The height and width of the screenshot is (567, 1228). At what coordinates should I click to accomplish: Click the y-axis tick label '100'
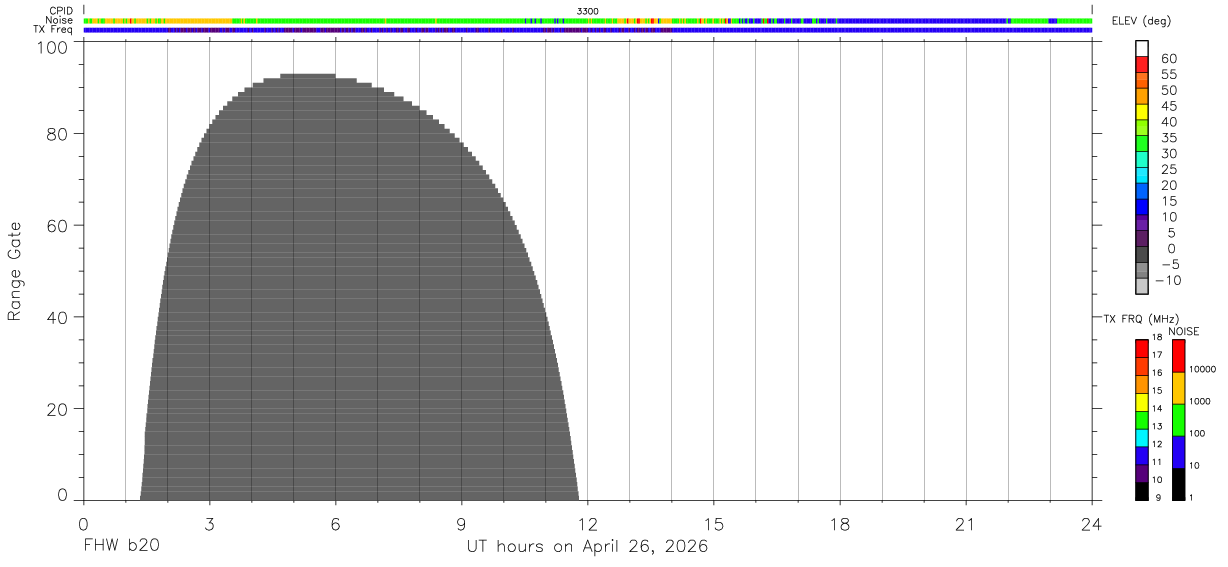click(54, 46)
